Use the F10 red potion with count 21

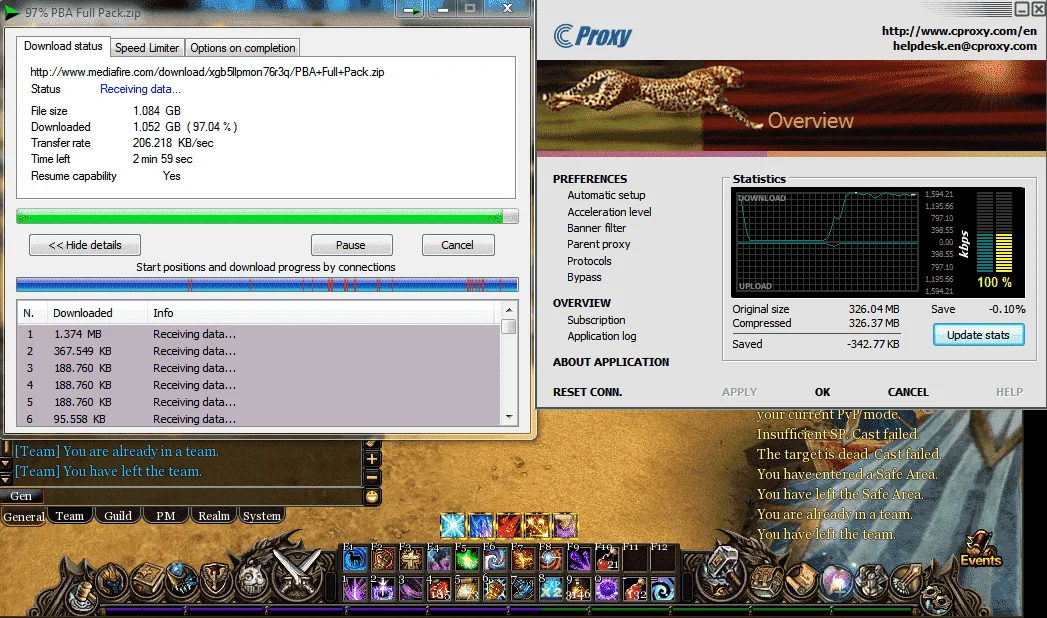607,559
